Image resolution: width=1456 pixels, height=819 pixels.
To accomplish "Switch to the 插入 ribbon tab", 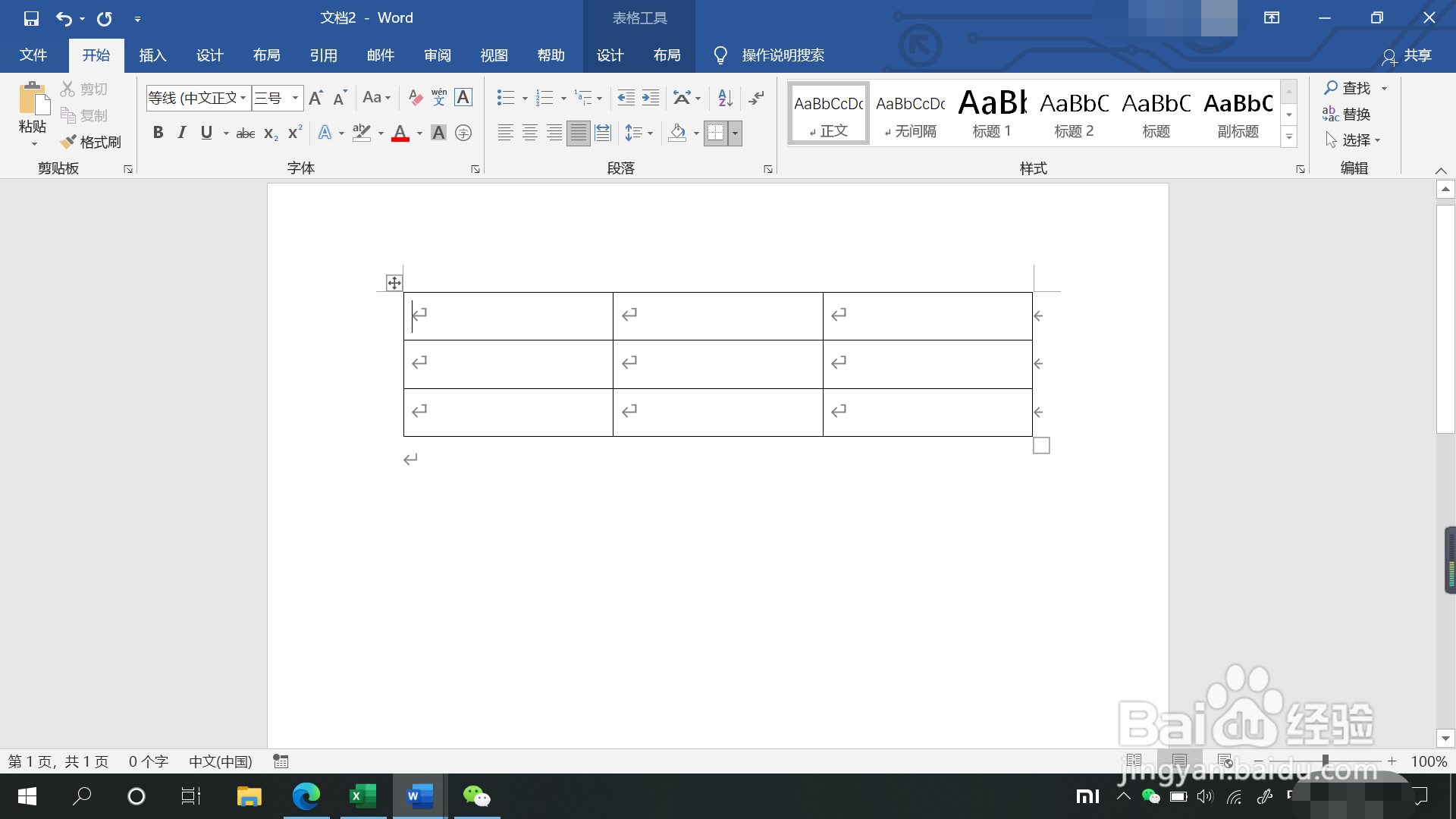I will point(152,55).
